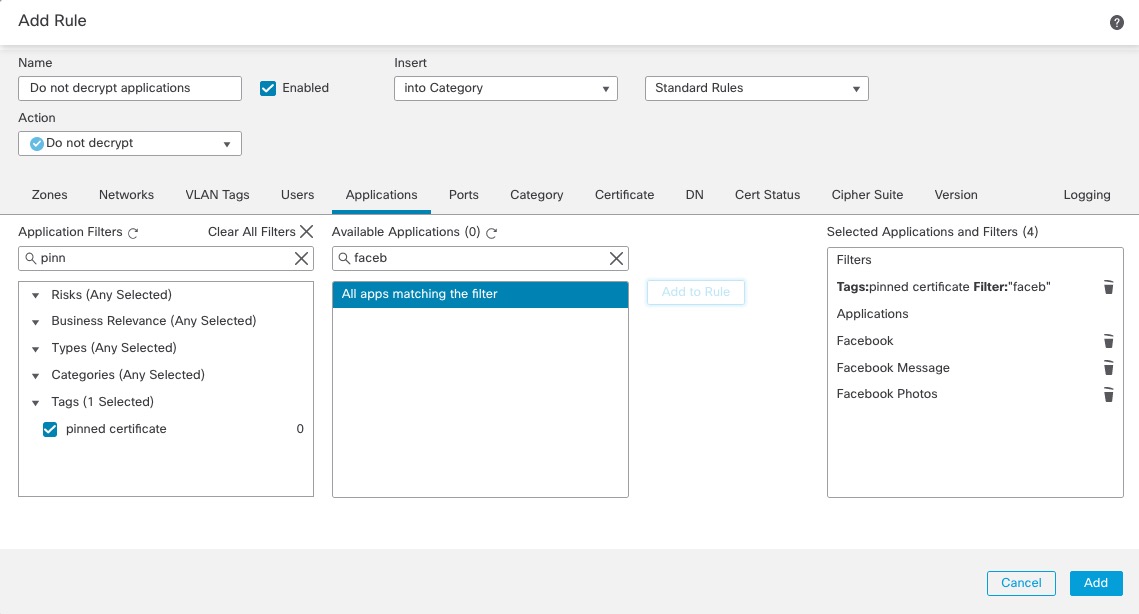
Task: Collapse the Tags filter group
Action: 36,402
